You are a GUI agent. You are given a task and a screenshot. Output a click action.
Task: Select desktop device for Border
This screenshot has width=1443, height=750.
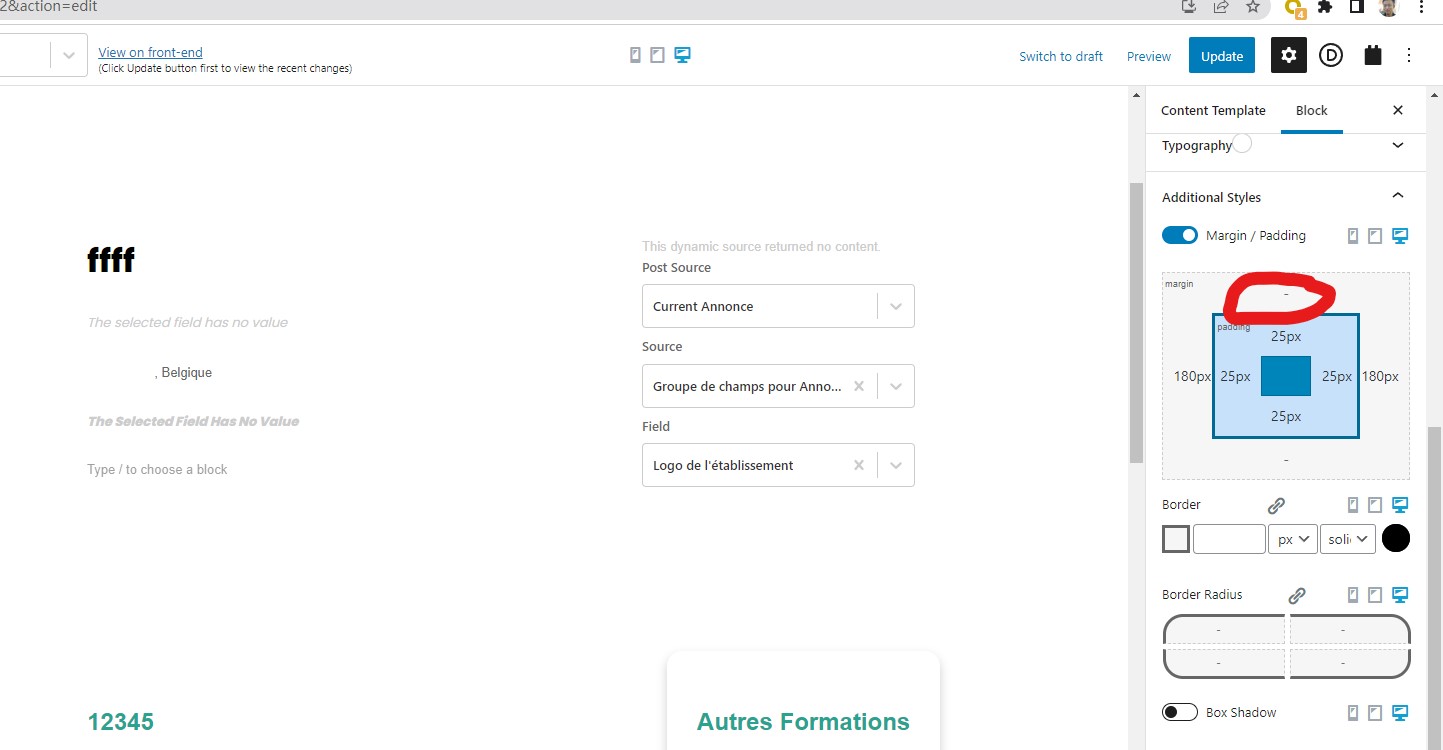[1400, 505]
